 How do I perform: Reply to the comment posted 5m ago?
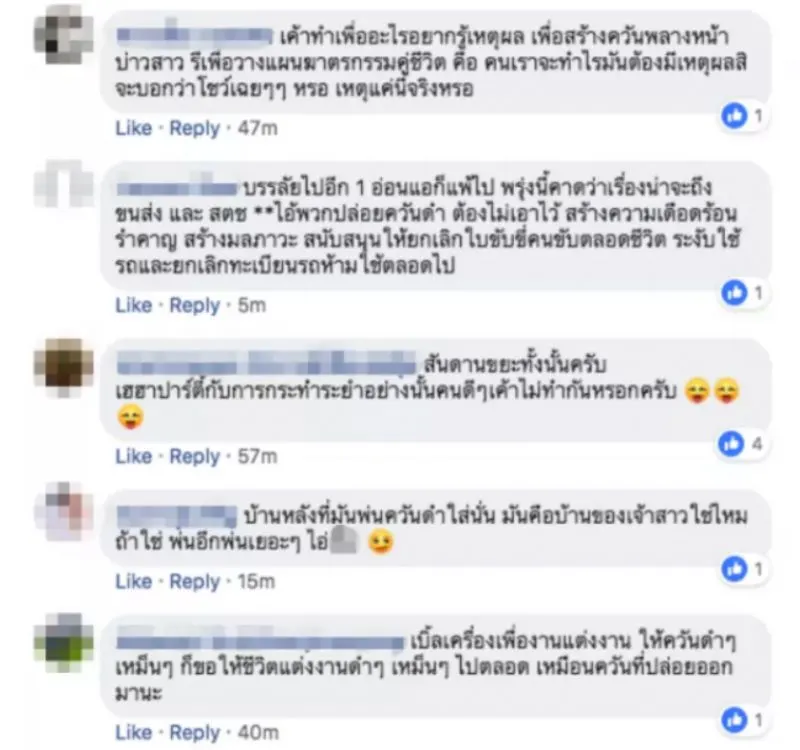tap(194, 306)
